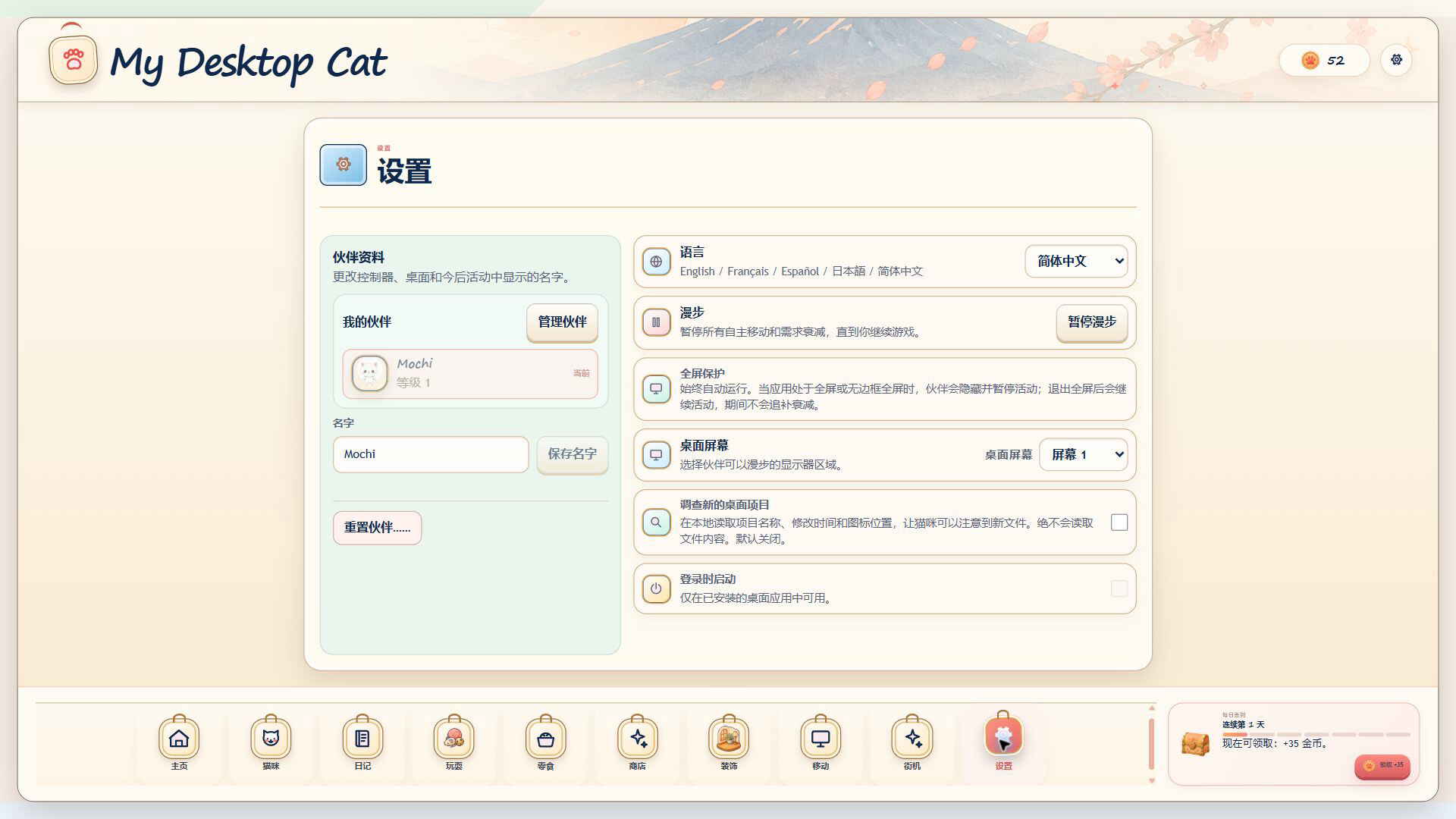The image size is (1456, 819).
Task: Click the 名字 input field containing Mochi
Action: (431, 454)
